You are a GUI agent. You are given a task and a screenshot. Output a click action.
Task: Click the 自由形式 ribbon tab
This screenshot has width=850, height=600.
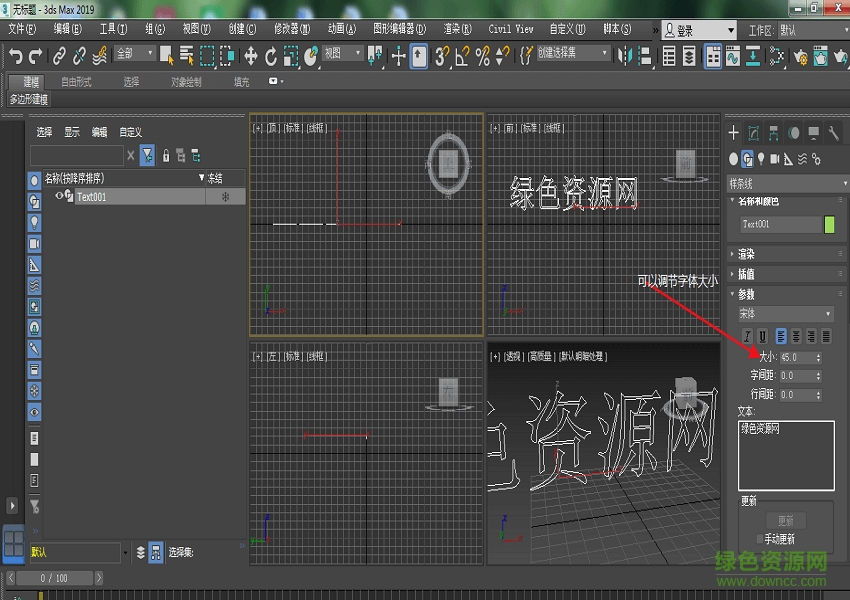click(x=76, y=82)
